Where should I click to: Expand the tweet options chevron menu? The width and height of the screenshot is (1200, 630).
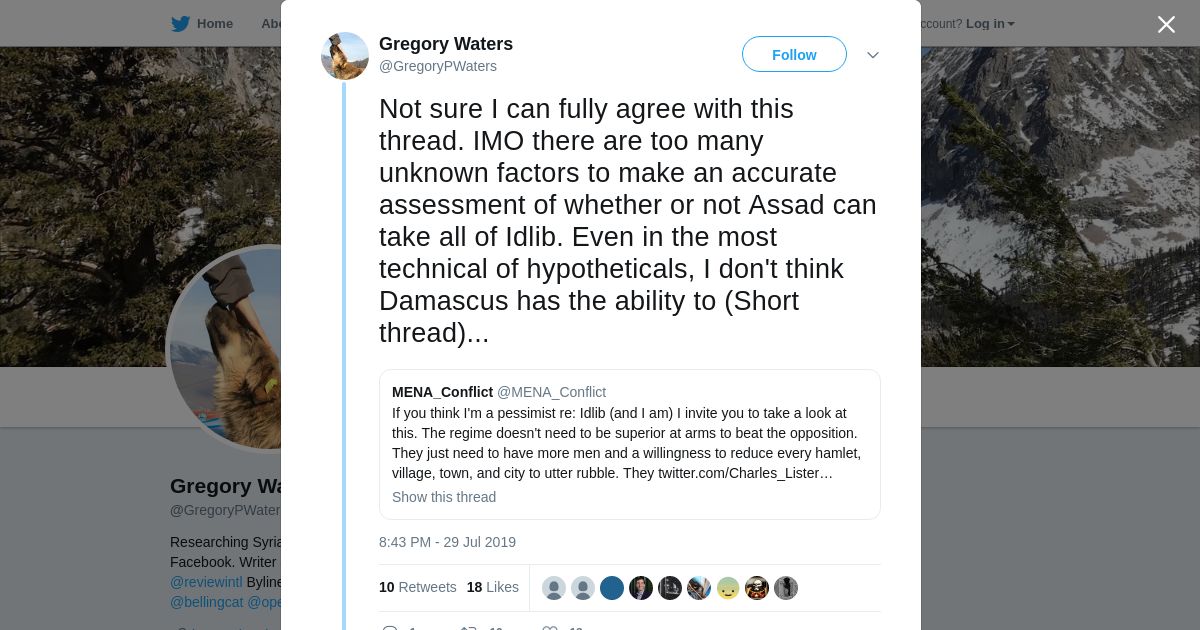[873, 55]
